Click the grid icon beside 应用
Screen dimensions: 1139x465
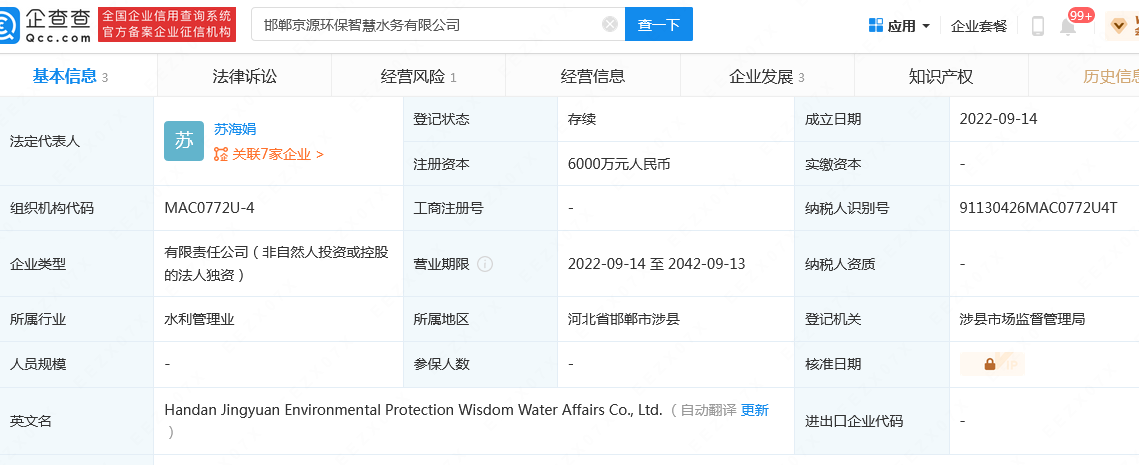876,25
